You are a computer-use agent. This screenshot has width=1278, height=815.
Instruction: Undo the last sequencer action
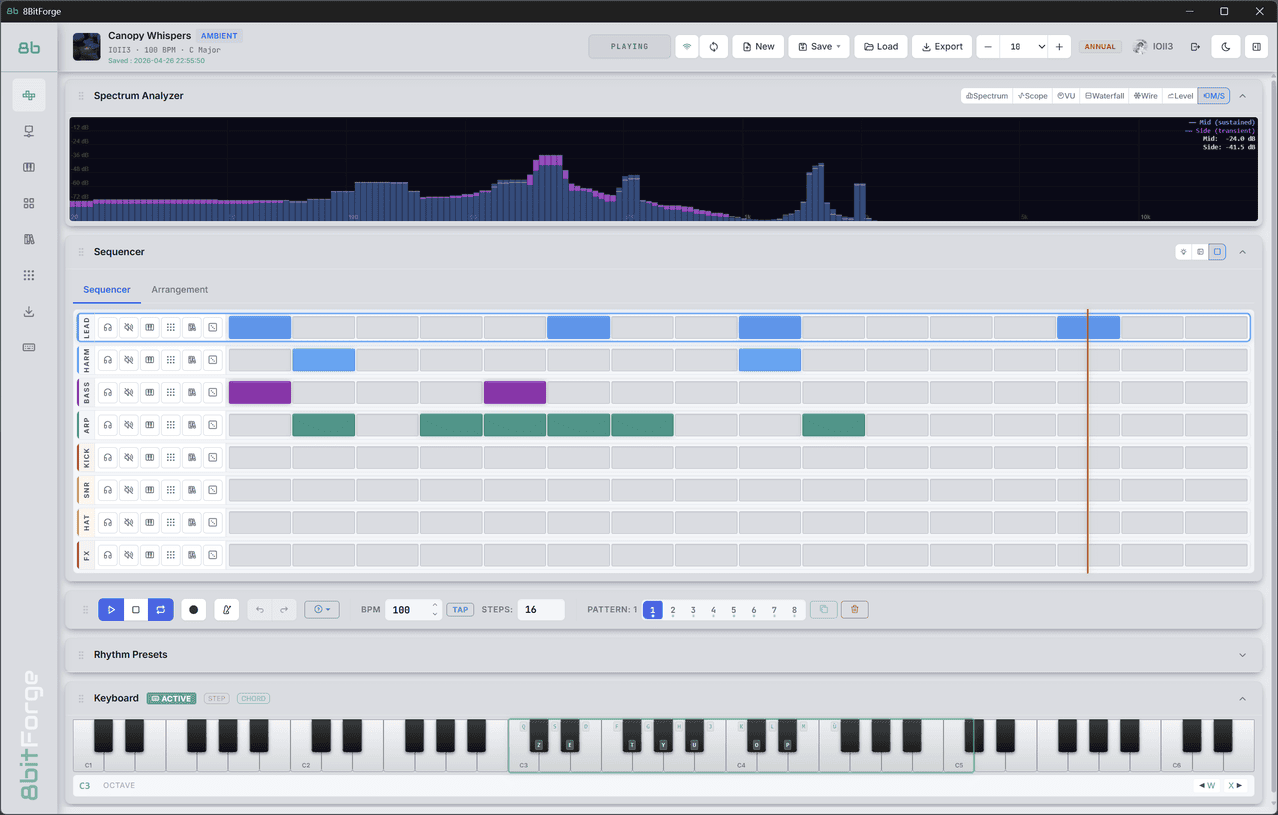260,609
